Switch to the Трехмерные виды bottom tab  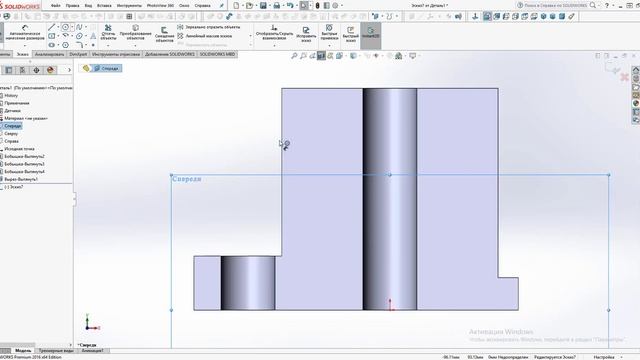pyautogui.click(x=56, y=351)
